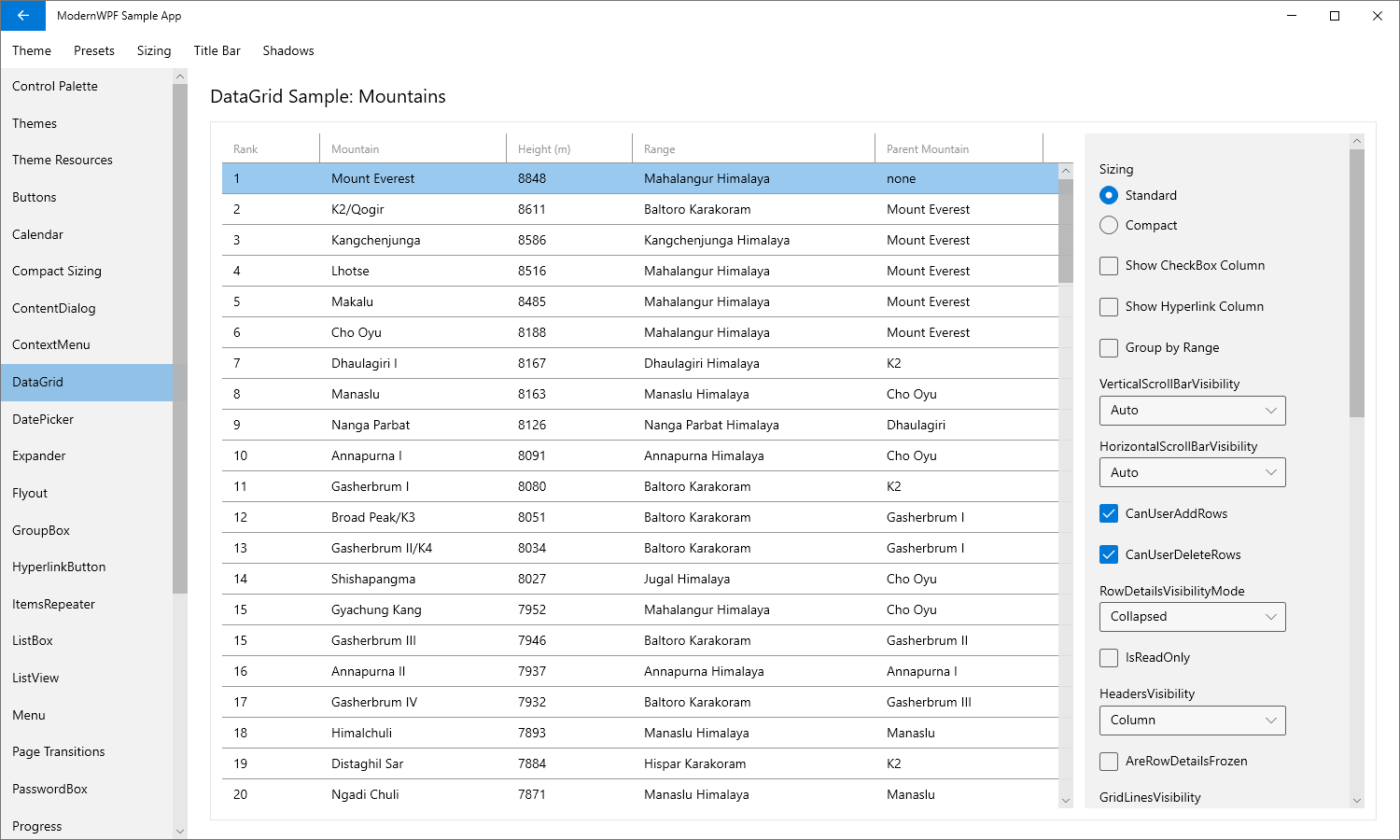The image size is (1400, 840).
Task: Click the data grid scroll down arrow
Action: 1066,800
